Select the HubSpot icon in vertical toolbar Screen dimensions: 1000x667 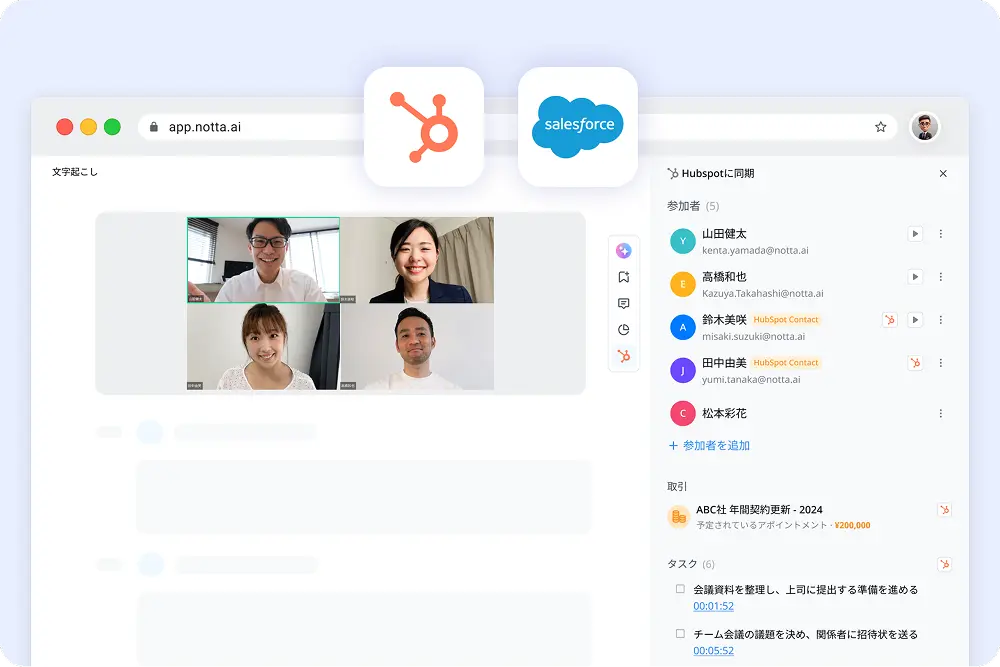[624, 356]
